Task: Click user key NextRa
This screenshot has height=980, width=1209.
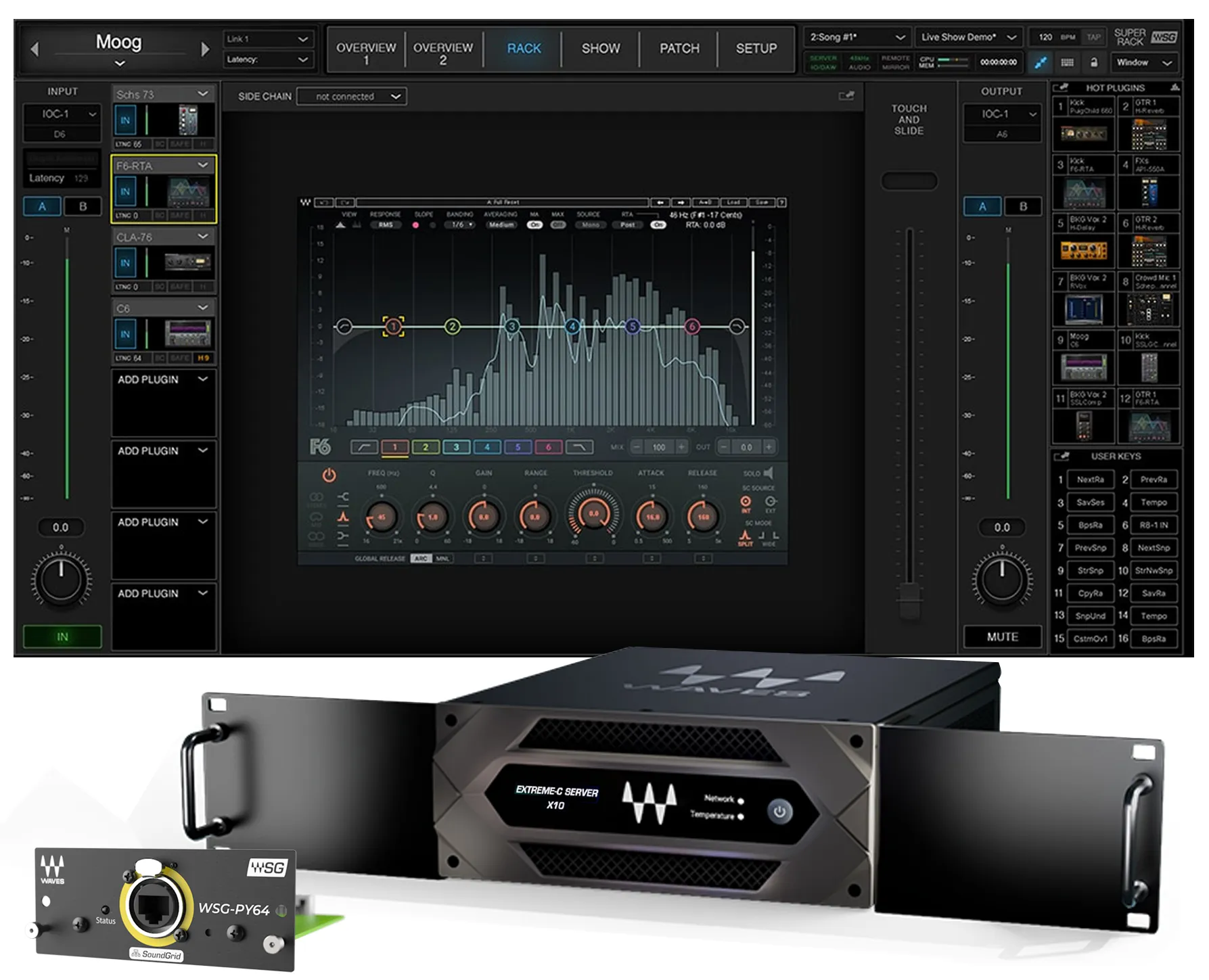Action: (x=1090, y=480)
